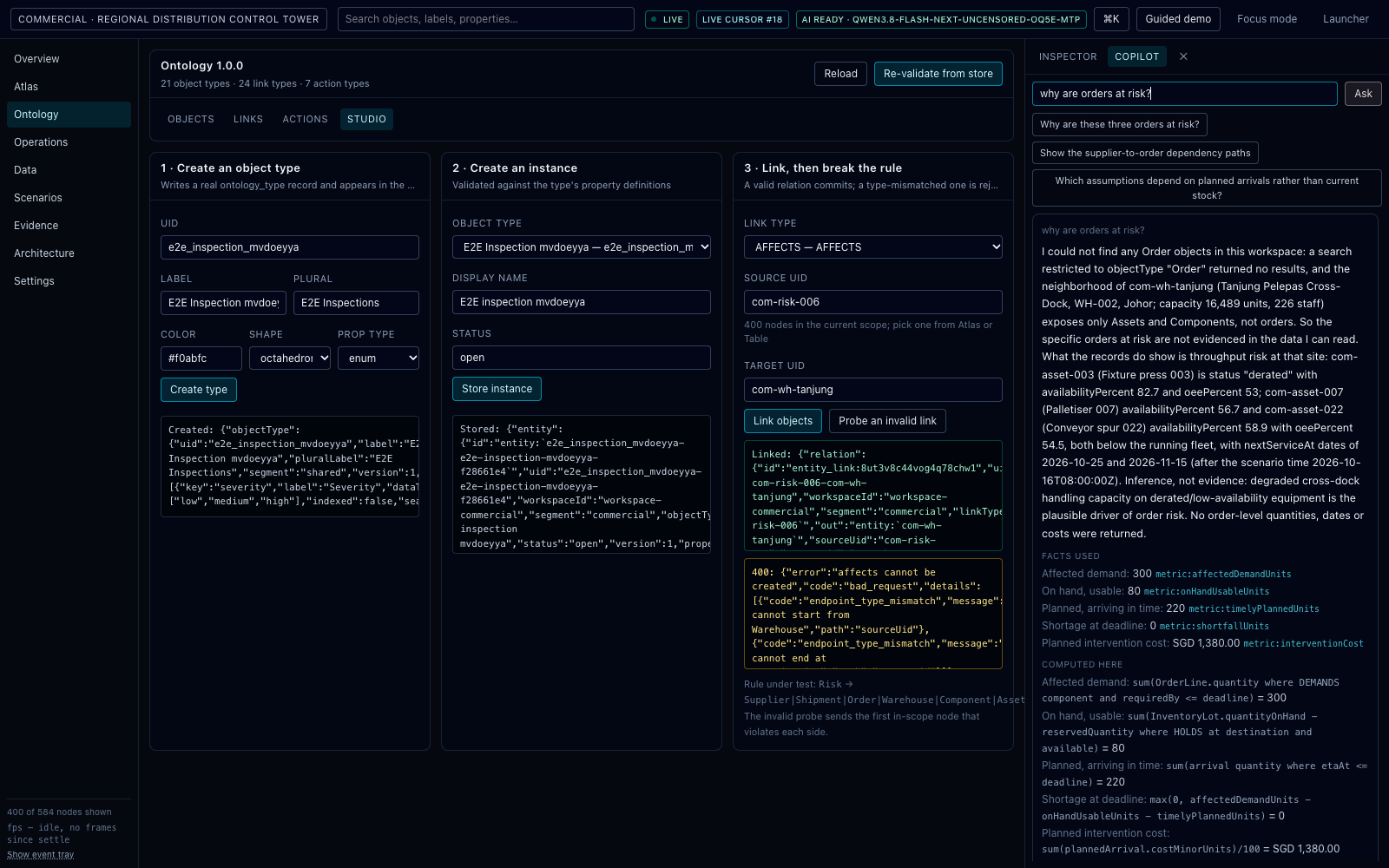The height and width of the screenshot is (868, 1389).
Task: Click the metric:timelyPlannedUnits link
Action: click(x=1254, y=609)
